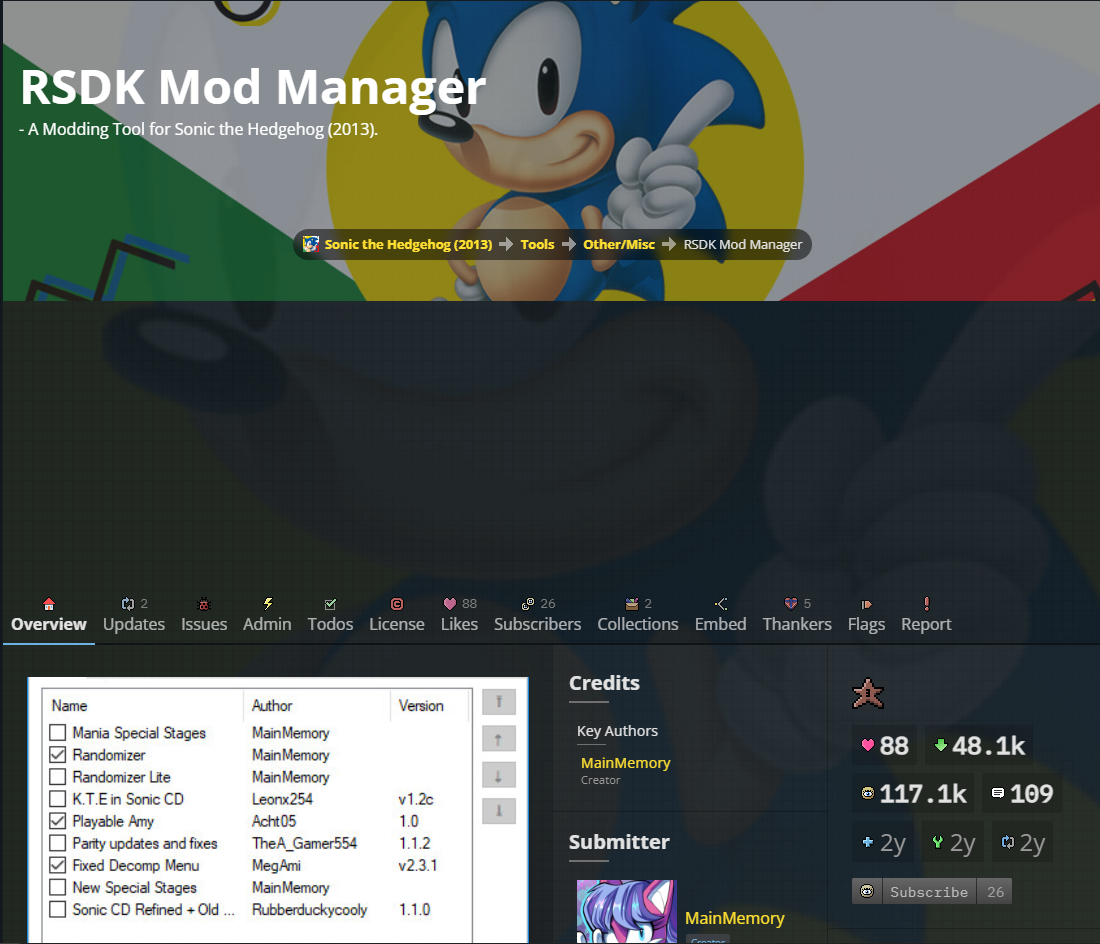Screen dimensions: 1100x944
Task: Click the submitter's avatar image
Action: (626, 911)
